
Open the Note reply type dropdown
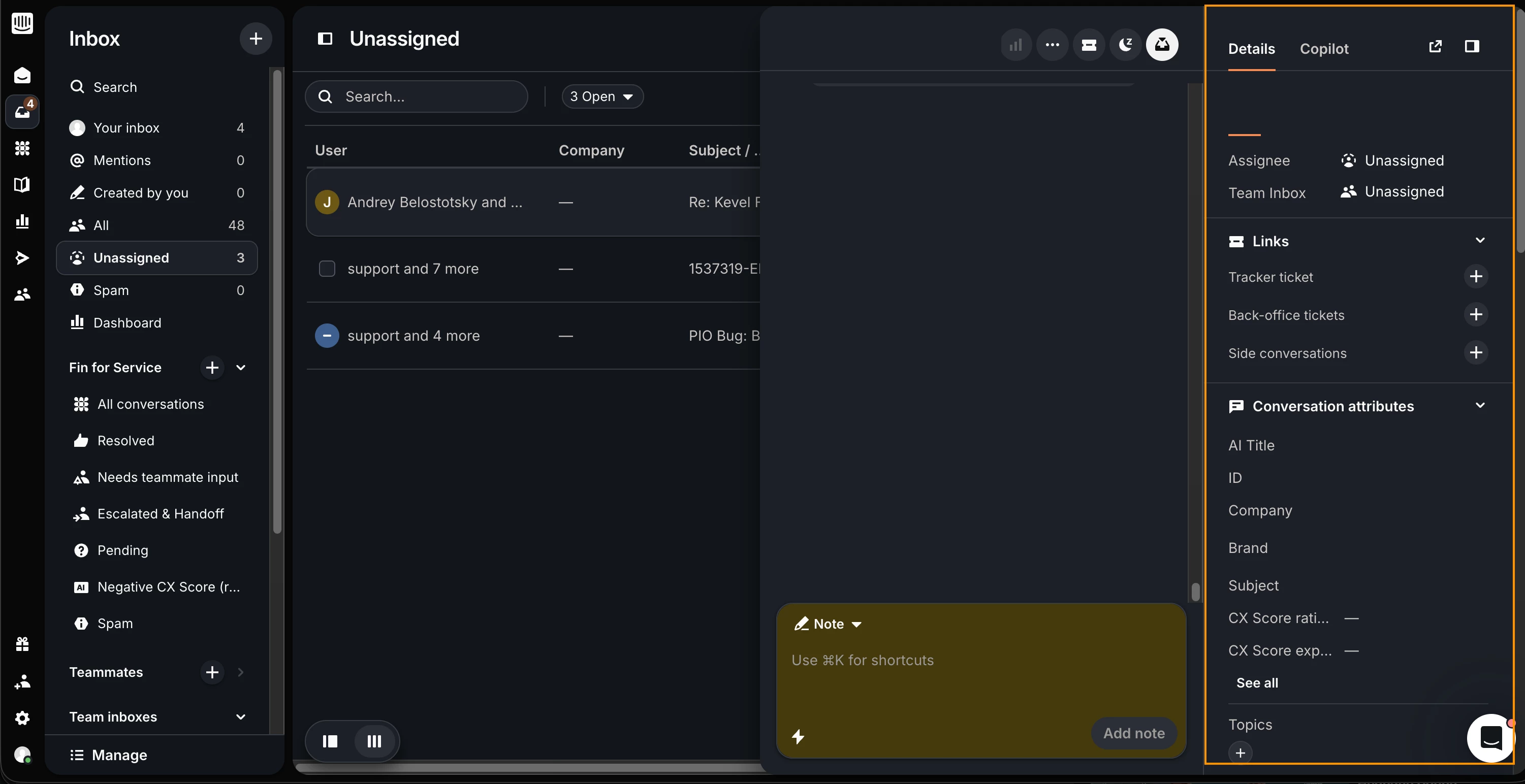point(828,624)
